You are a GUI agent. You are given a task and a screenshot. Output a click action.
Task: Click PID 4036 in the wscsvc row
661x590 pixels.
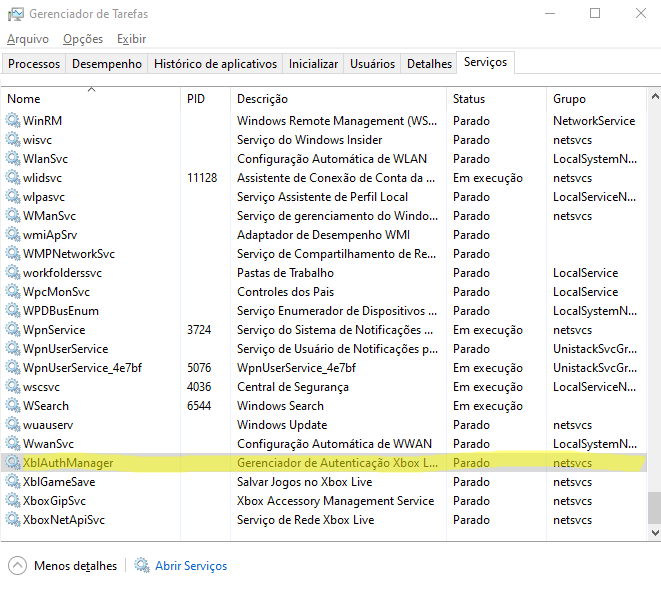(199, 387)
